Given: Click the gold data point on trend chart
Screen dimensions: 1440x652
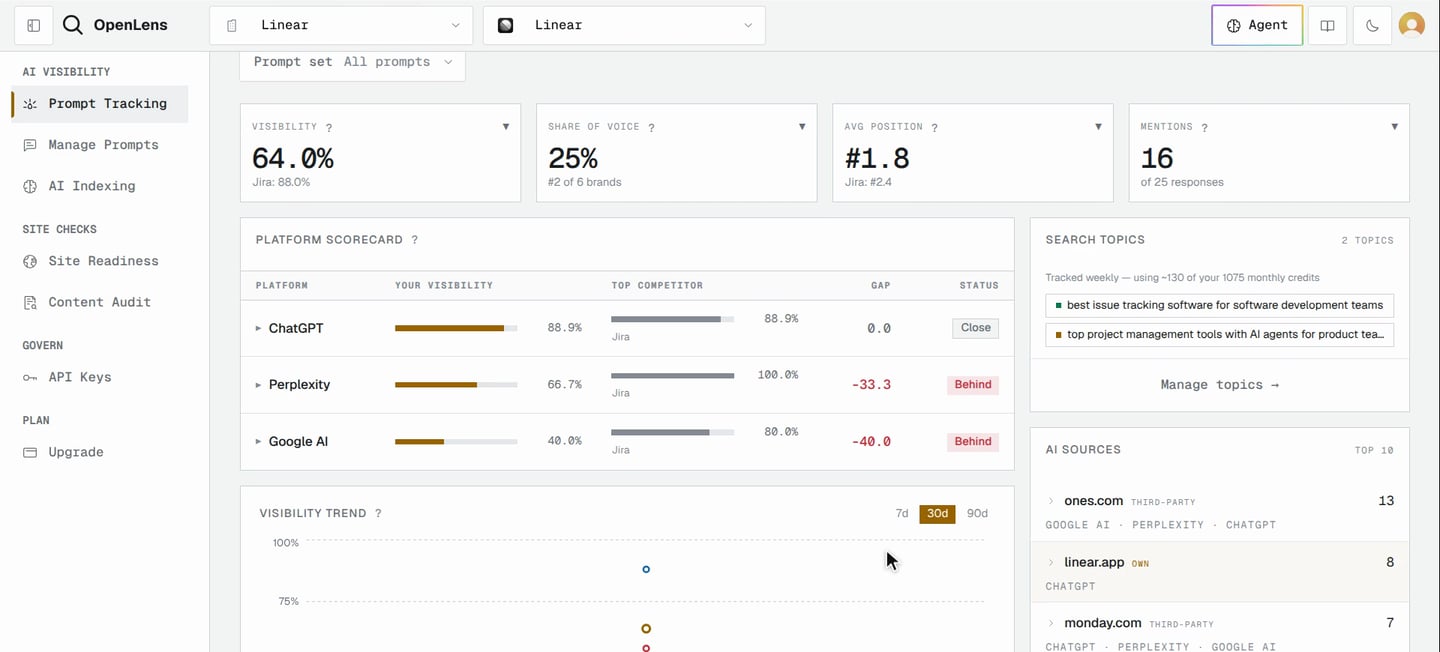Looking at the screenshot, I should (646, 628).
